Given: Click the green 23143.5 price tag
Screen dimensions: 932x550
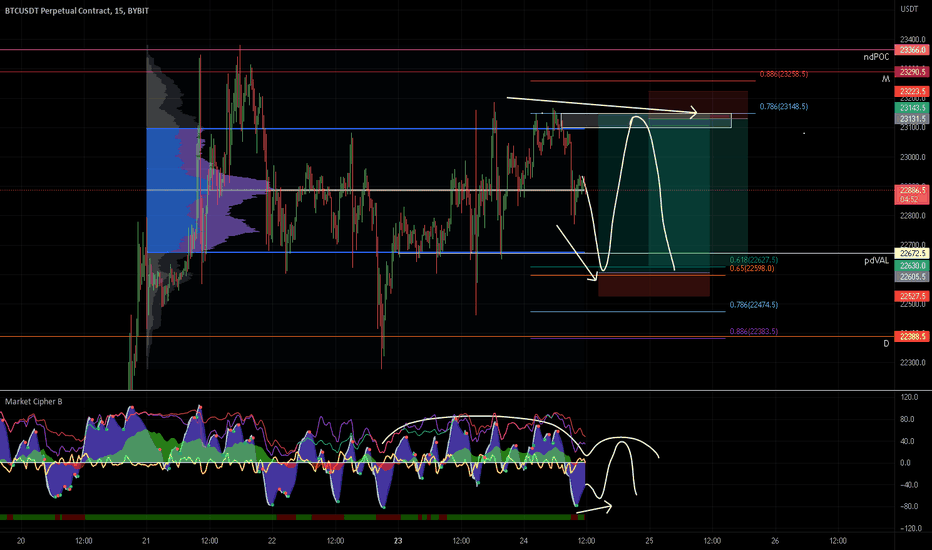Looking at the screenshot, I should coord(912,108).
